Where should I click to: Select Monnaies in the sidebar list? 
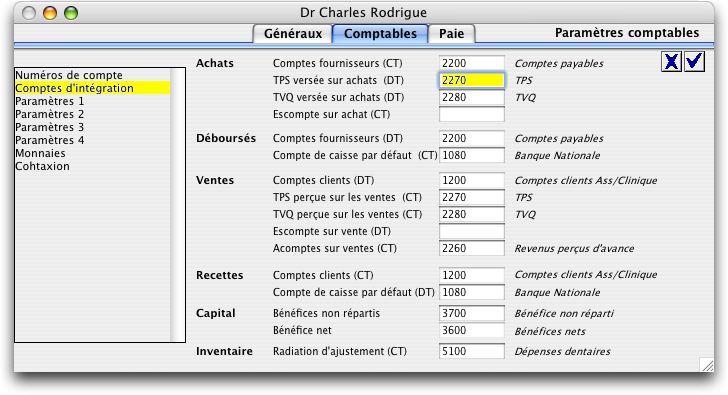point(92,153)
